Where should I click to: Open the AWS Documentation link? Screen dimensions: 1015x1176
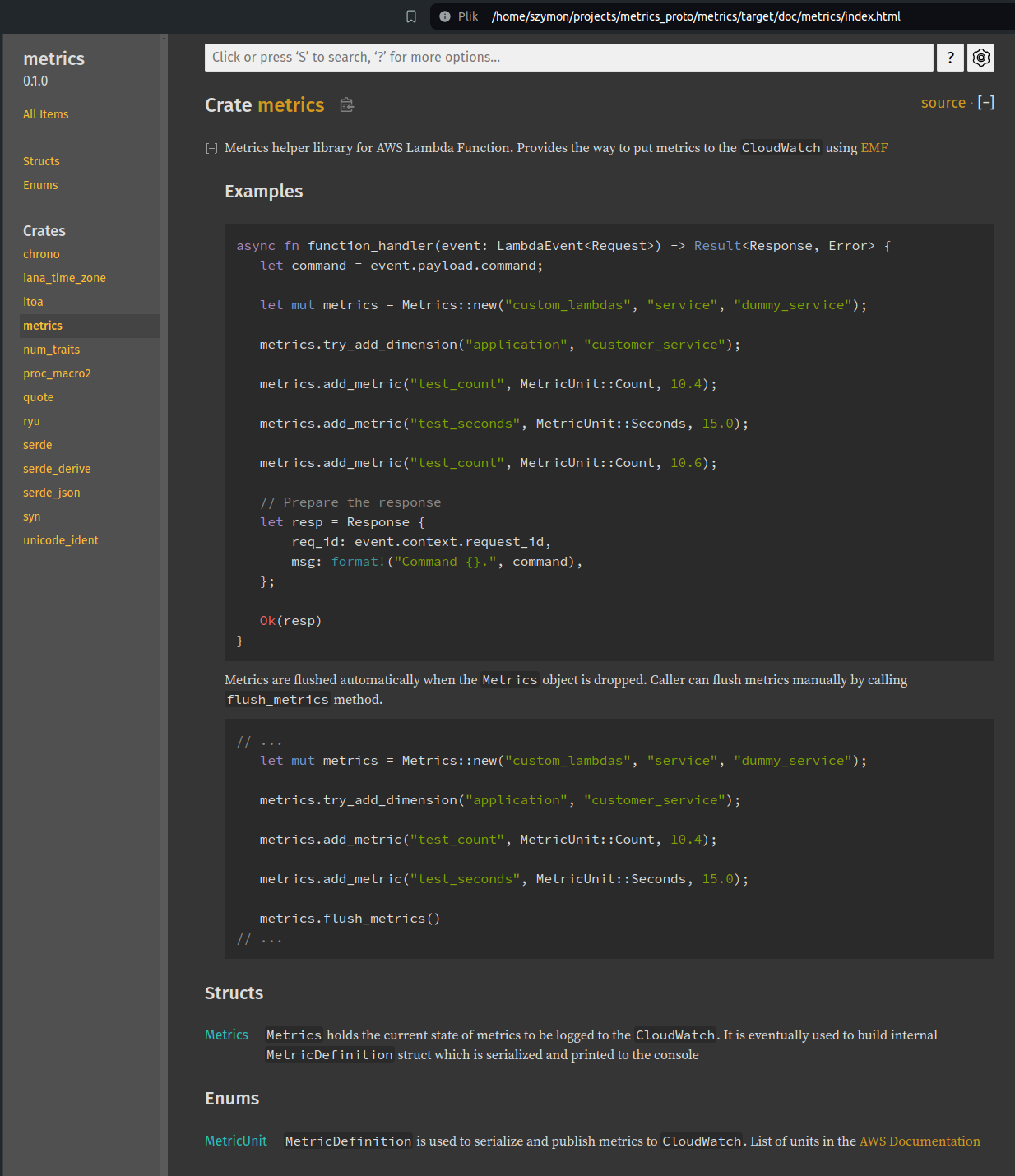point(919,1141)
